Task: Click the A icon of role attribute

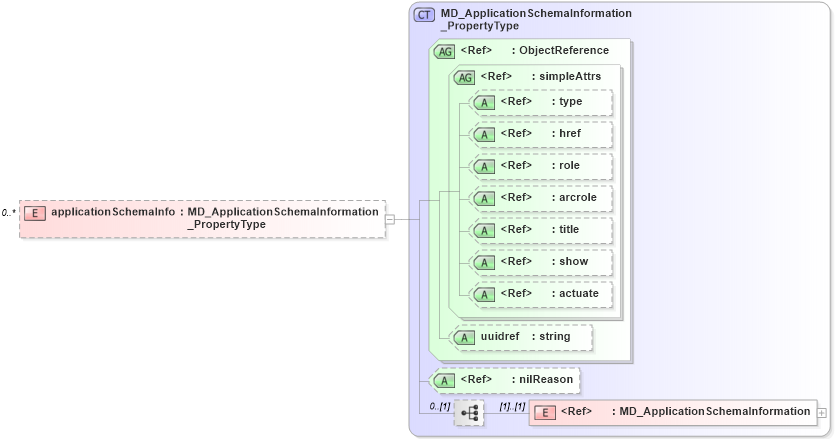Action: click(484, 167)
